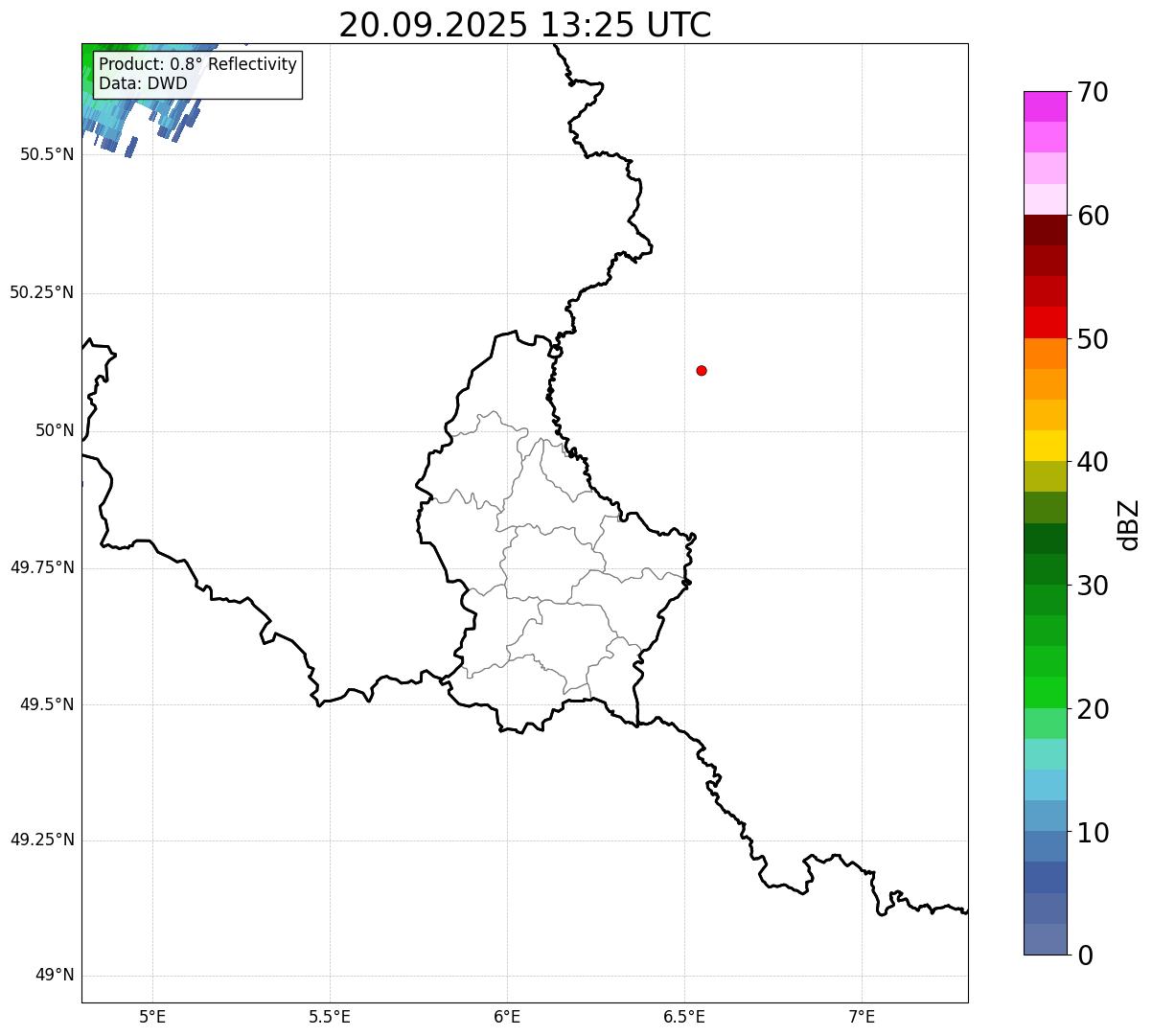Click the bright green colorbar segment above 20
This screenshot has height=1036, width=1152.
pos(1045,692)
